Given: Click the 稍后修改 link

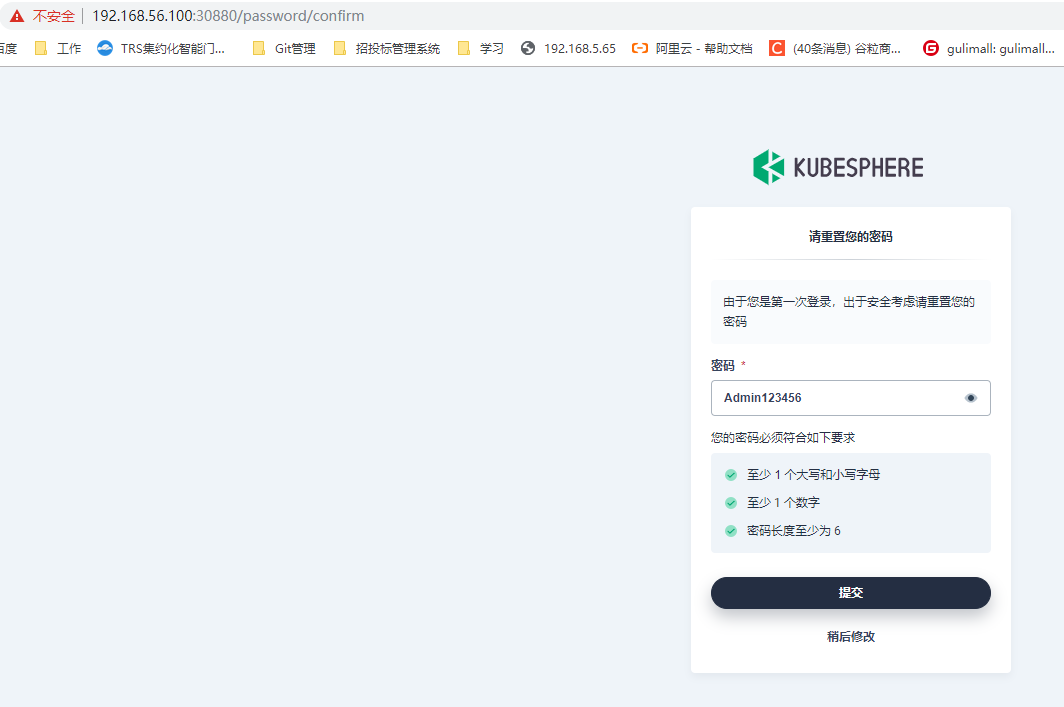Looking at the screenshot, I should 850,636.
